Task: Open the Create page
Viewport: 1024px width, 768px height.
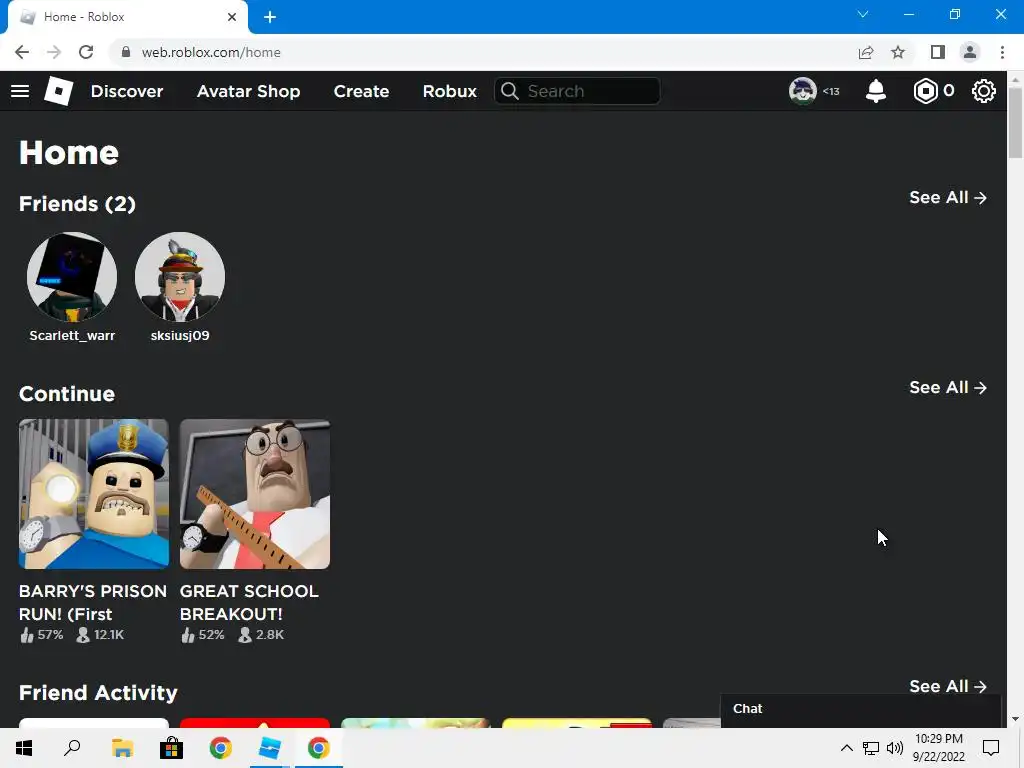Action: [361, 91]
